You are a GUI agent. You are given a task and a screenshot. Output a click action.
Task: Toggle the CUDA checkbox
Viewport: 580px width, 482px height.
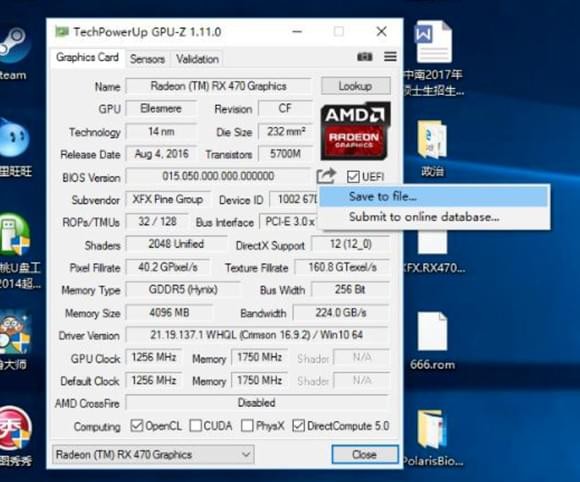(x=195, y=426)
